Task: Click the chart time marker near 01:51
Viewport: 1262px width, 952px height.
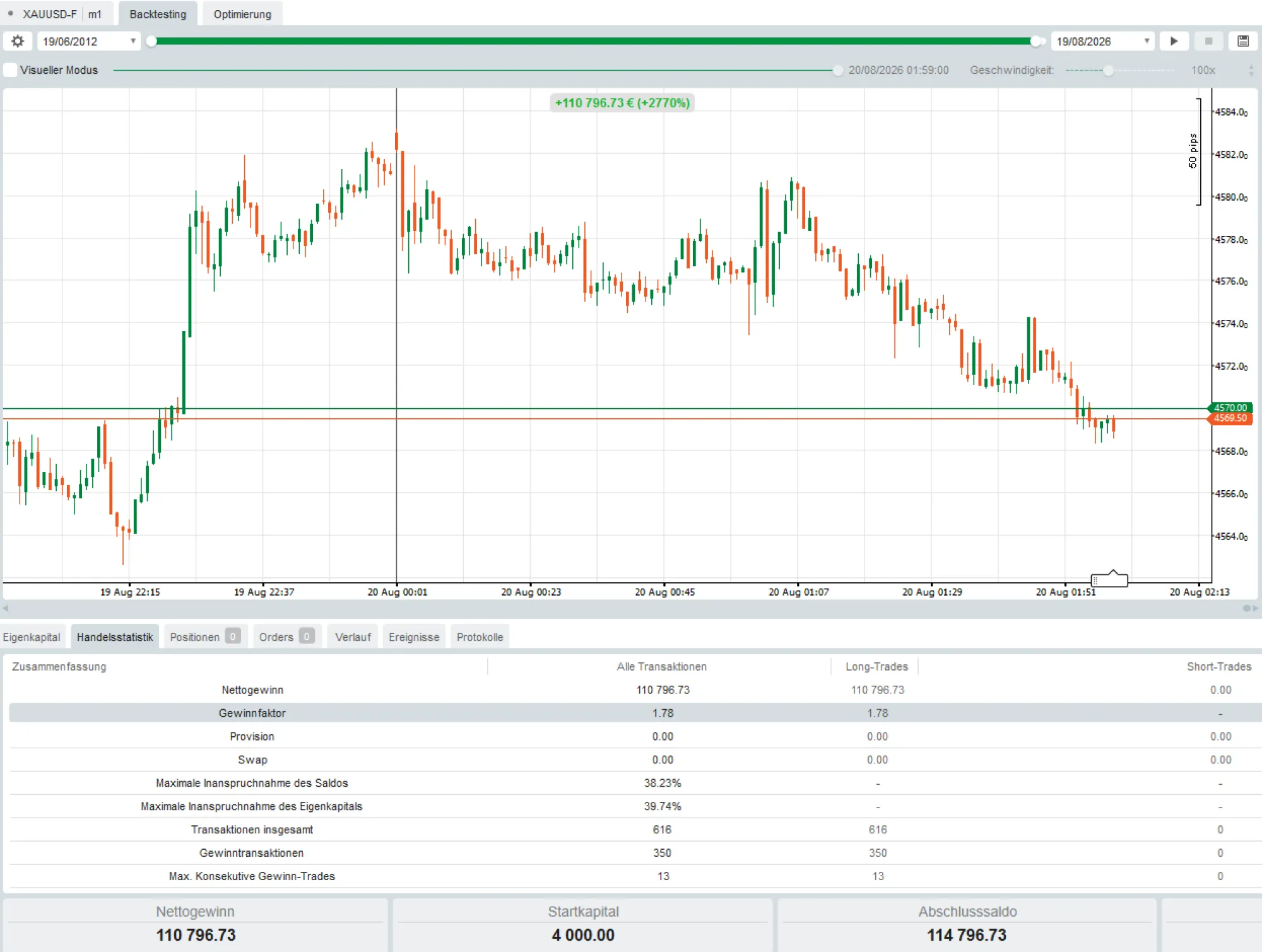Action: [x=1109, y=579]
